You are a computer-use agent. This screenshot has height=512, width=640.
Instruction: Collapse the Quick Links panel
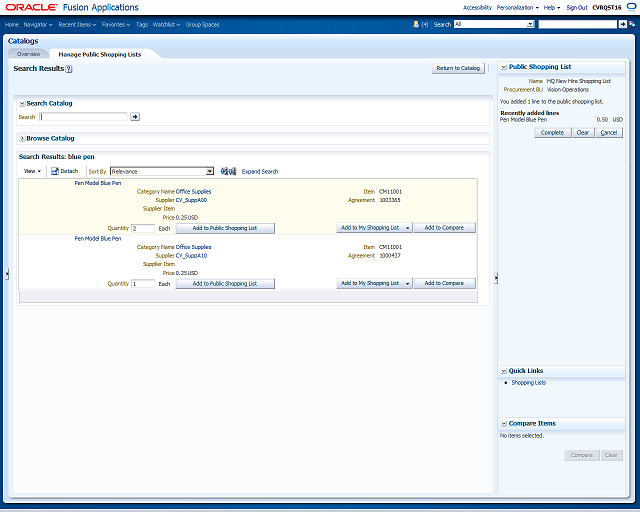click(x=504, y=371)
